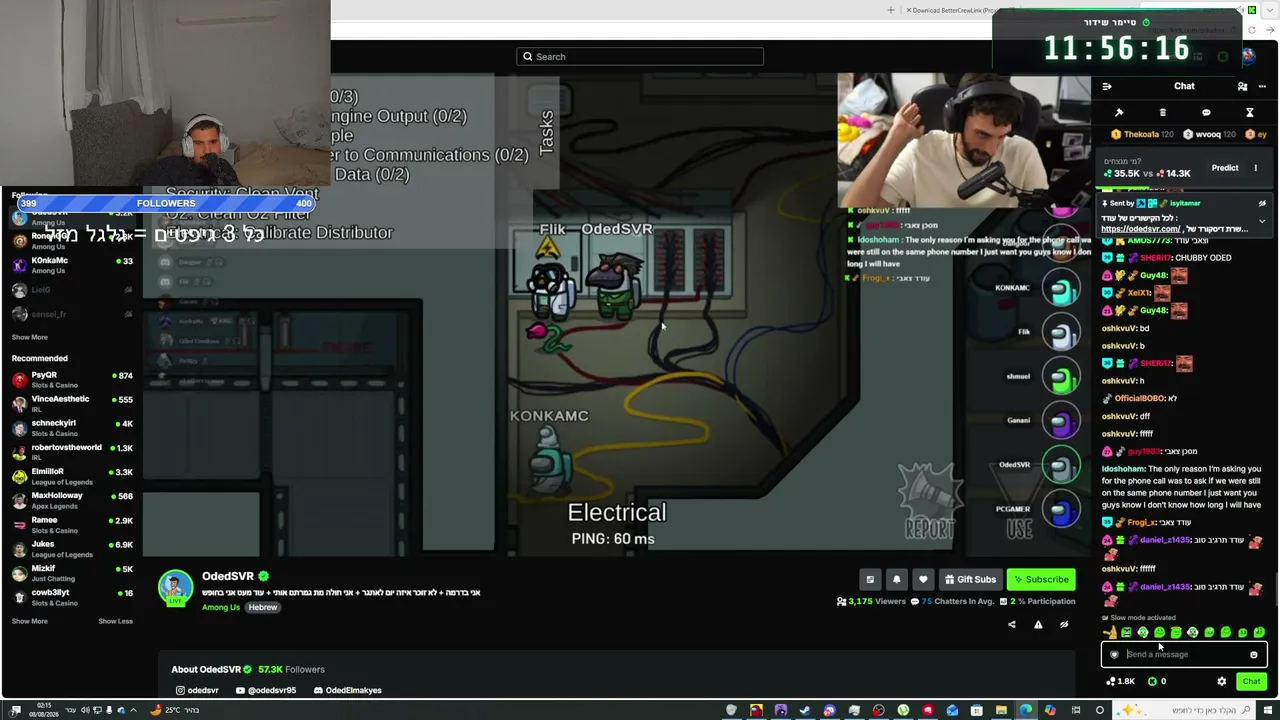The image size is (1280, 720).
Task: Click the Kick coin balance showing 0
Action: [x=1157, y=681]
